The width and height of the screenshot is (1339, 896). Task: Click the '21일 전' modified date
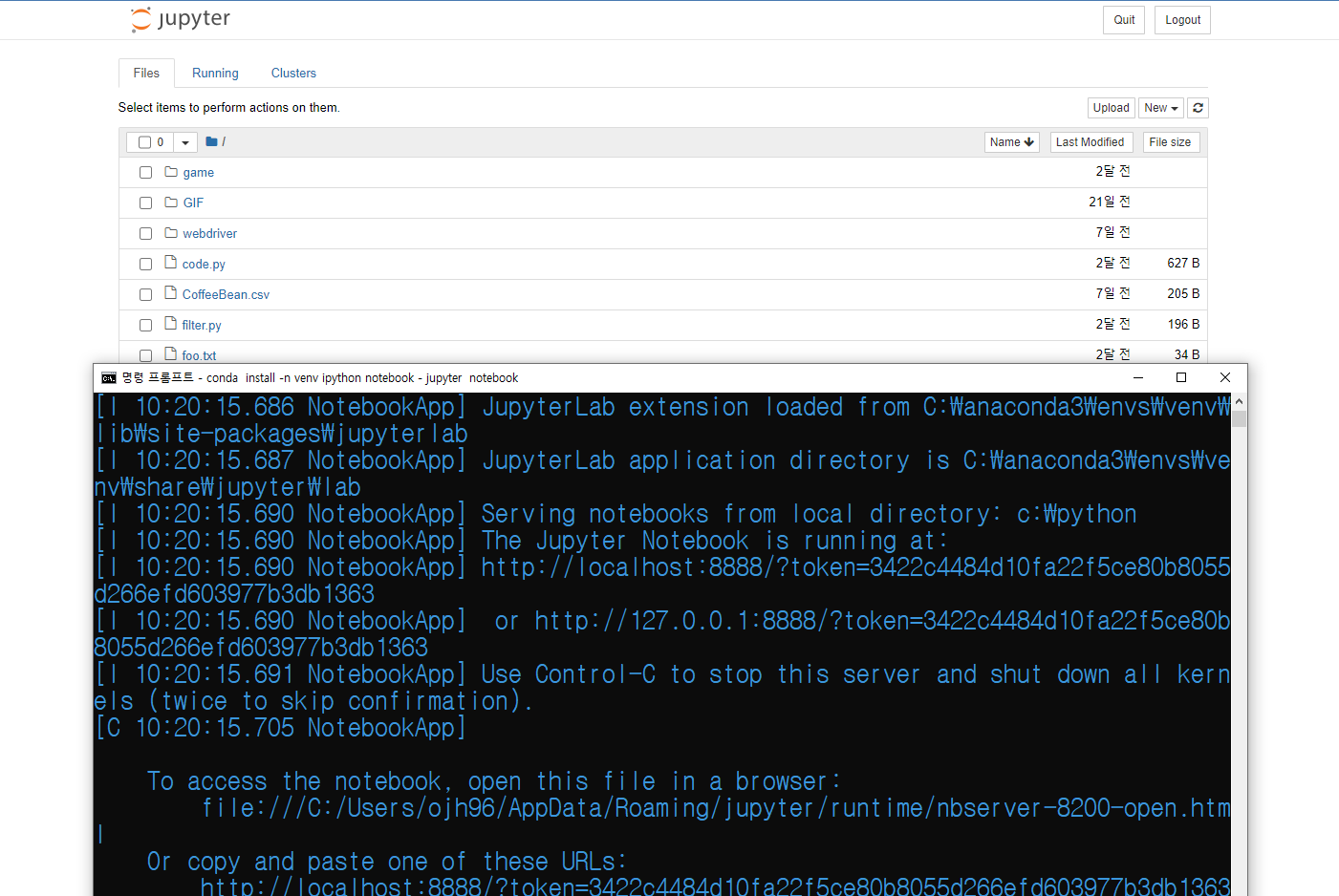pos(1110,202)
